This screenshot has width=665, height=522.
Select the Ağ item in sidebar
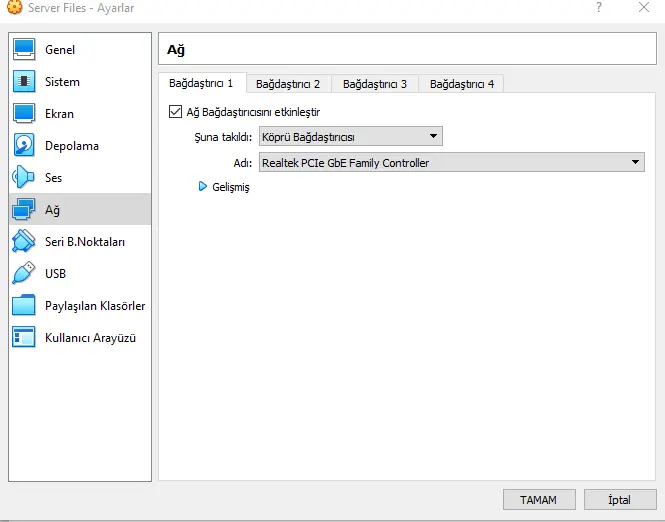80,210
